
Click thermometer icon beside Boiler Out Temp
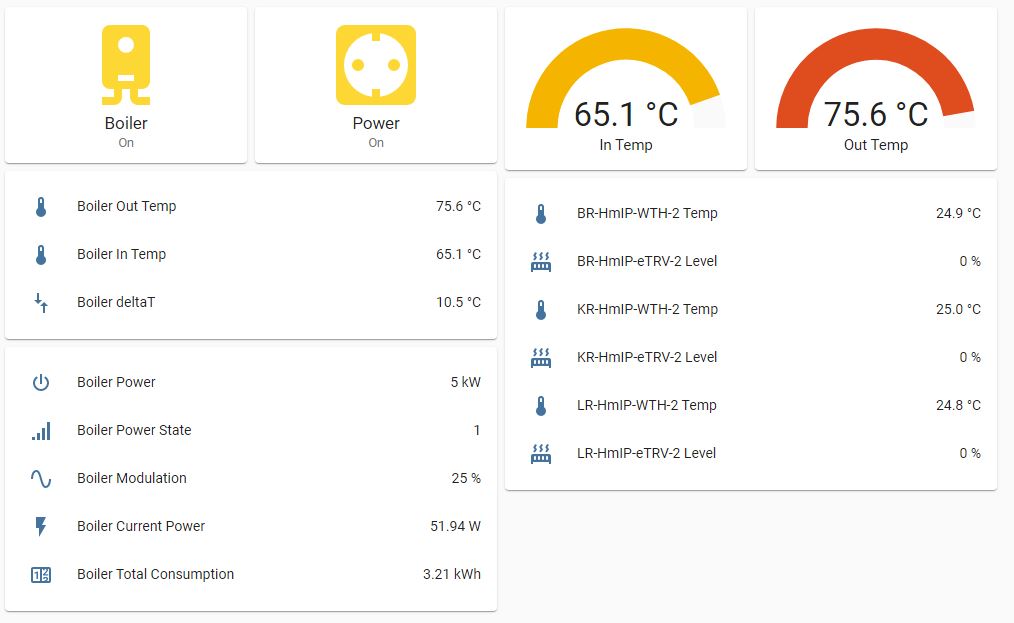click(41, 207)
